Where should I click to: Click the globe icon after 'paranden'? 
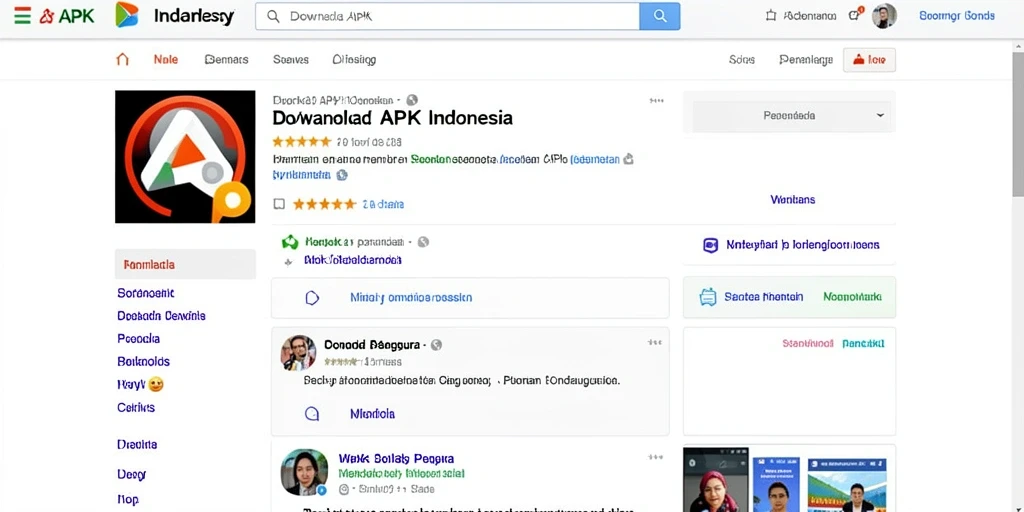point(423,242)
